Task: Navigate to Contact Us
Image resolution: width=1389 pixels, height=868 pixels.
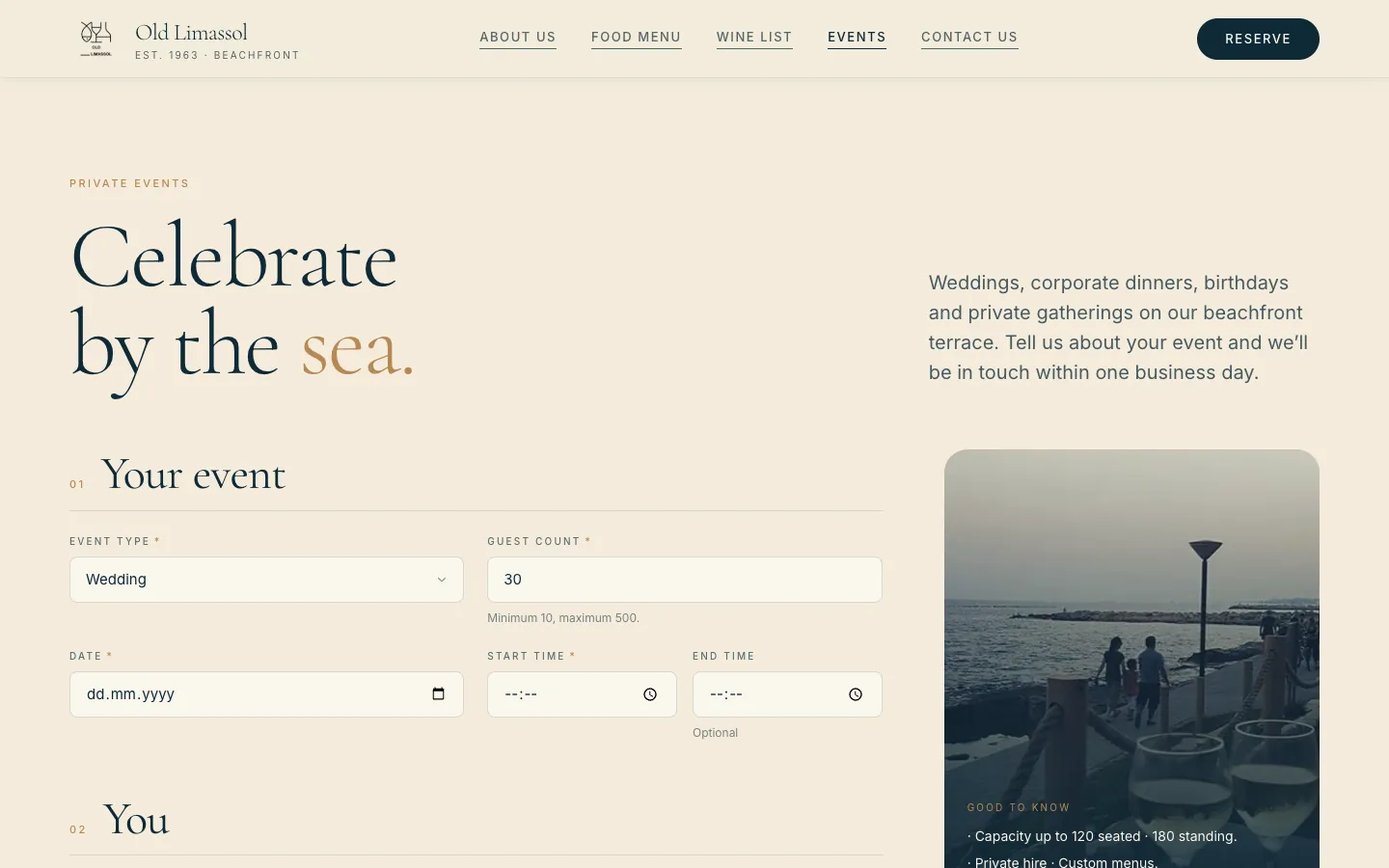Action: 969,38
